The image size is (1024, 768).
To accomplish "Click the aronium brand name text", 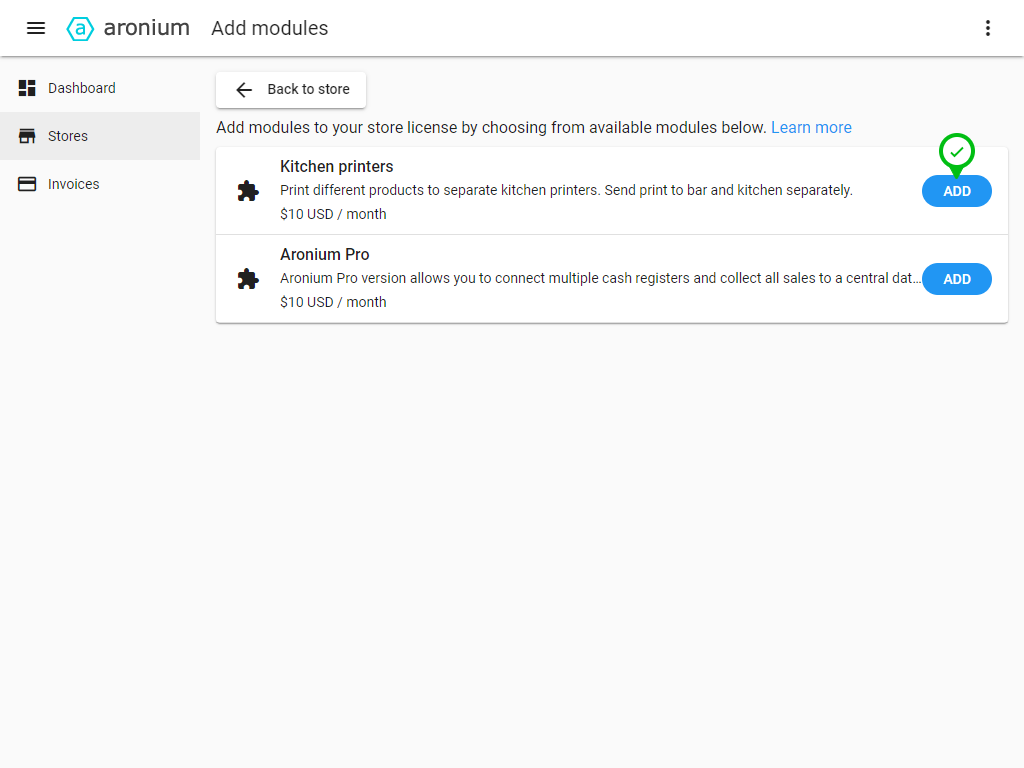I will point(147,28).
